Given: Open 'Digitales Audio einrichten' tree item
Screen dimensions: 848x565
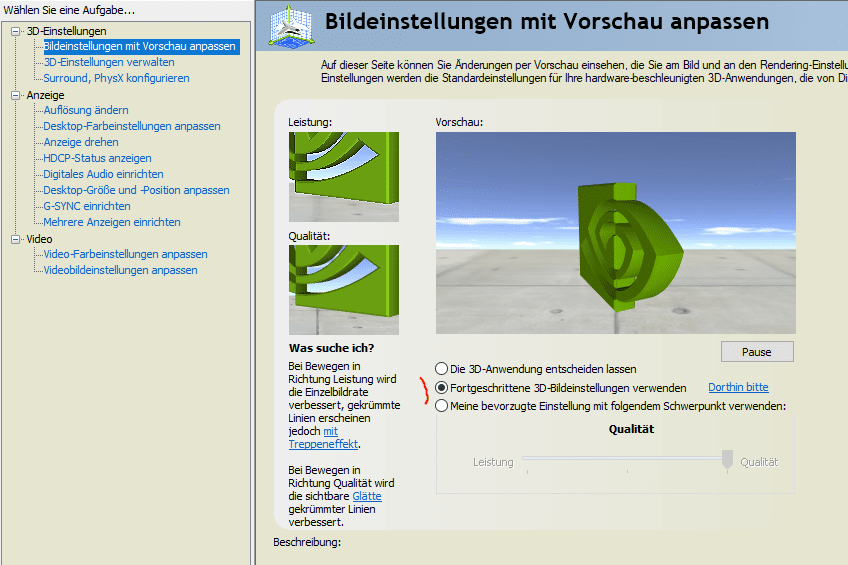Looking at the screenshot, I should pyautogui.click(x=103, y=174).
